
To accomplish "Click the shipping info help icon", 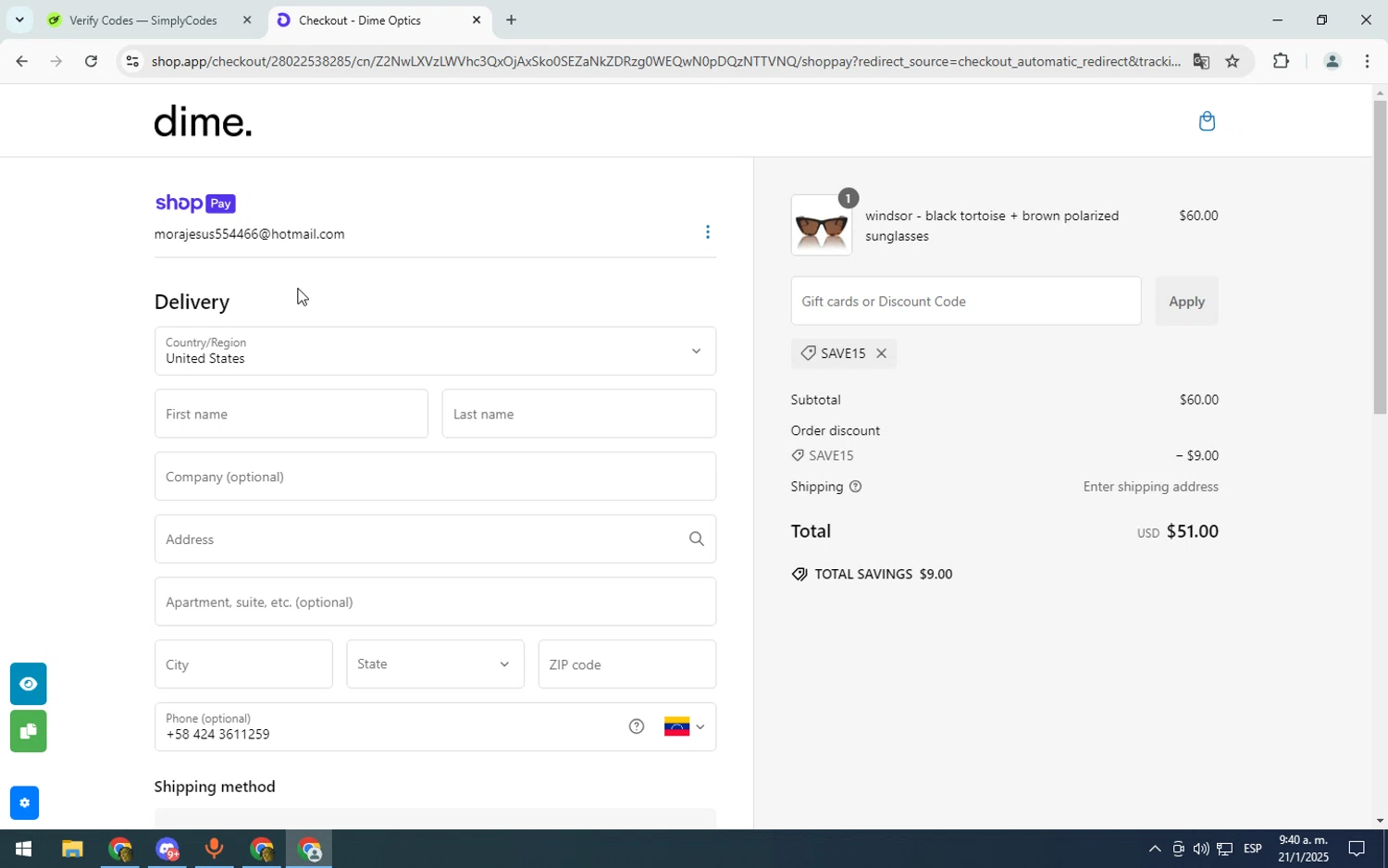I will 856,487.
